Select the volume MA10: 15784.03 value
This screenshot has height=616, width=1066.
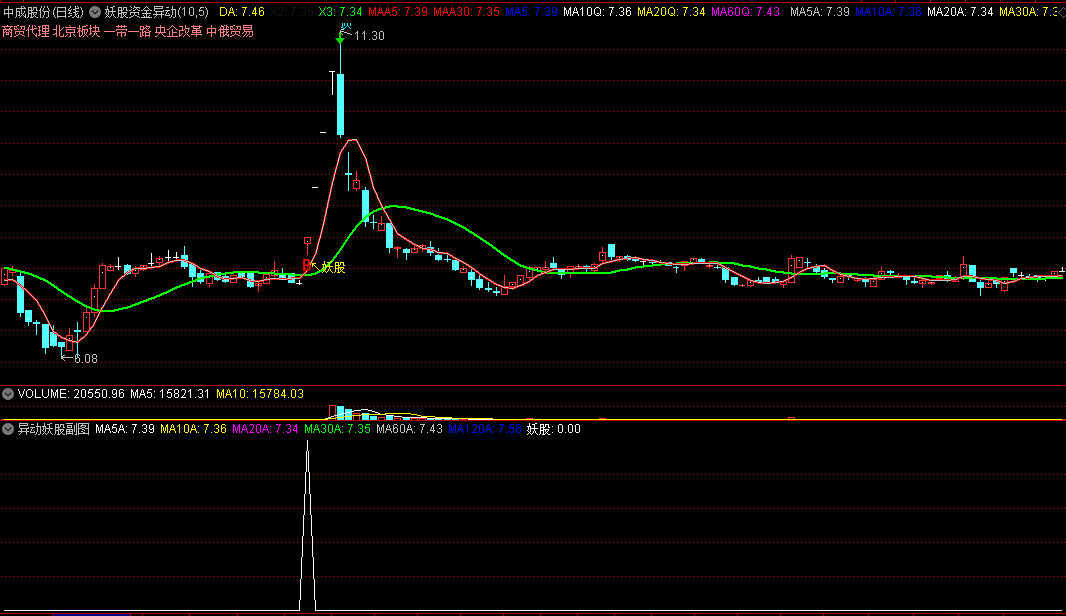pyautogui.click(x=260, y=394)
